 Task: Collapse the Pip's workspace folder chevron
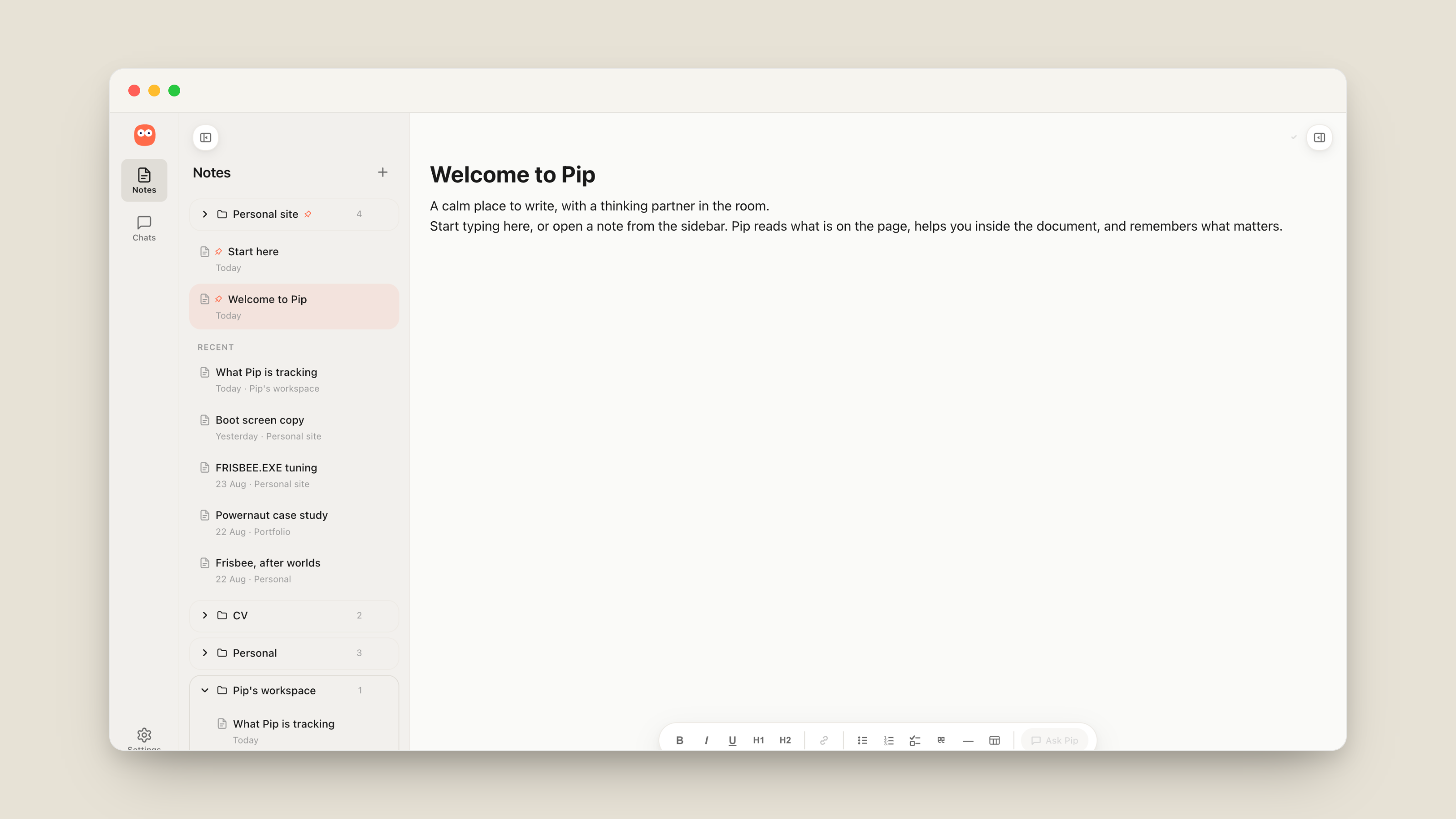(x=205, y=691)
